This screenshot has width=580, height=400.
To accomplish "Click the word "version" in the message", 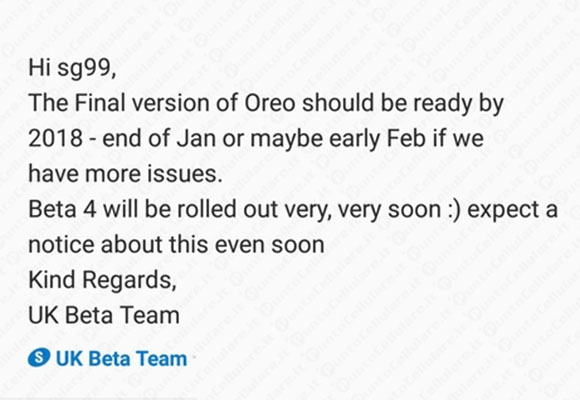I will tap(171, 102).
